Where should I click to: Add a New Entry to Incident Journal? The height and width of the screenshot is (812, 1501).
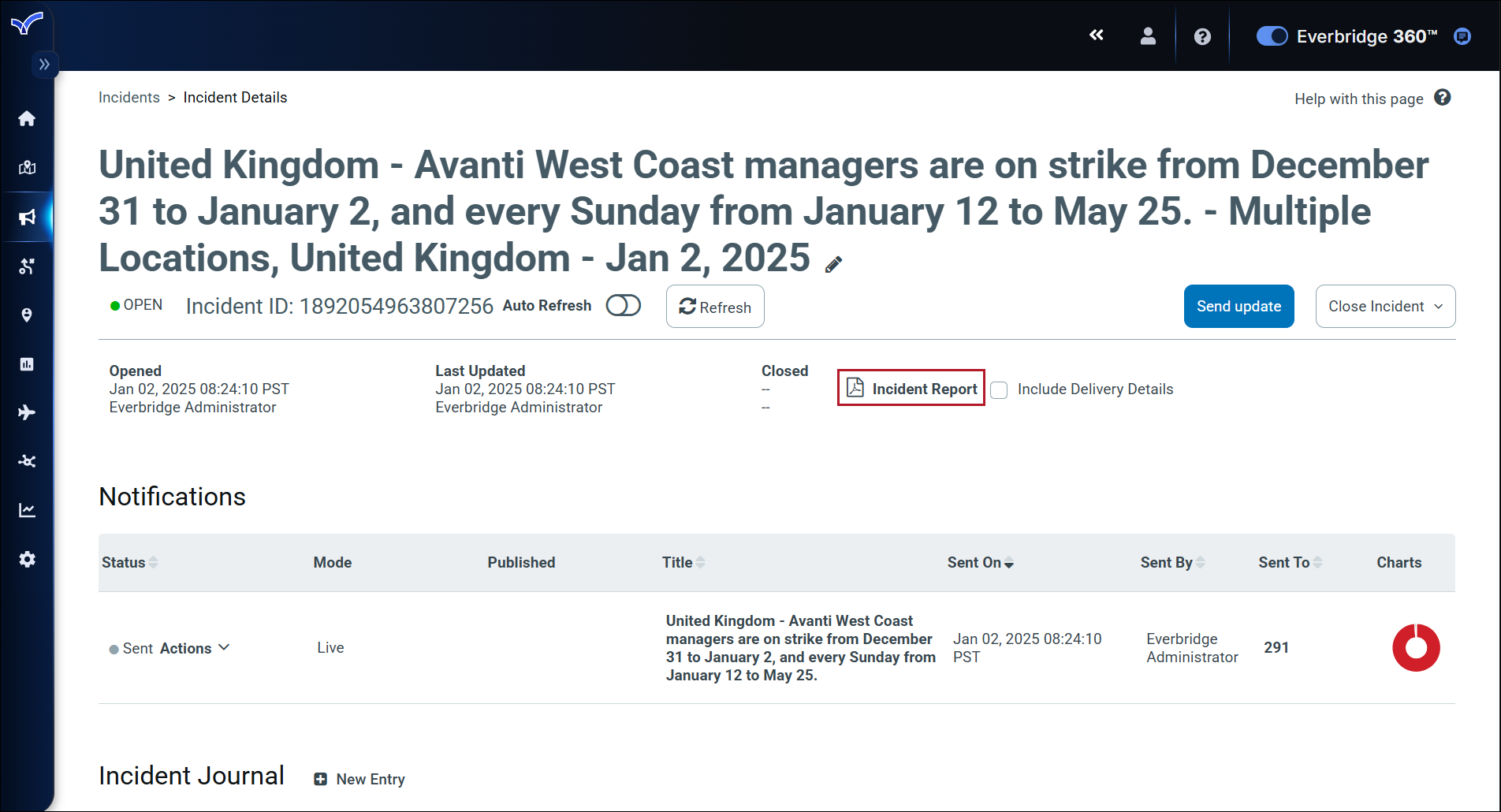[359, 779]
